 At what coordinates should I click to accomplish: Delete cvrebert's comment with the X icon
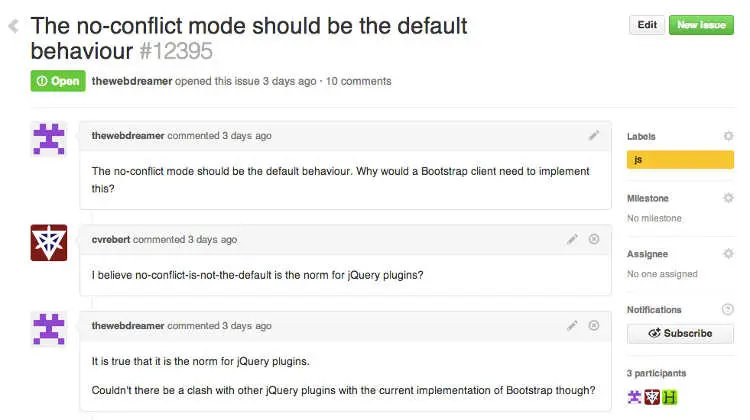[594, 239]
